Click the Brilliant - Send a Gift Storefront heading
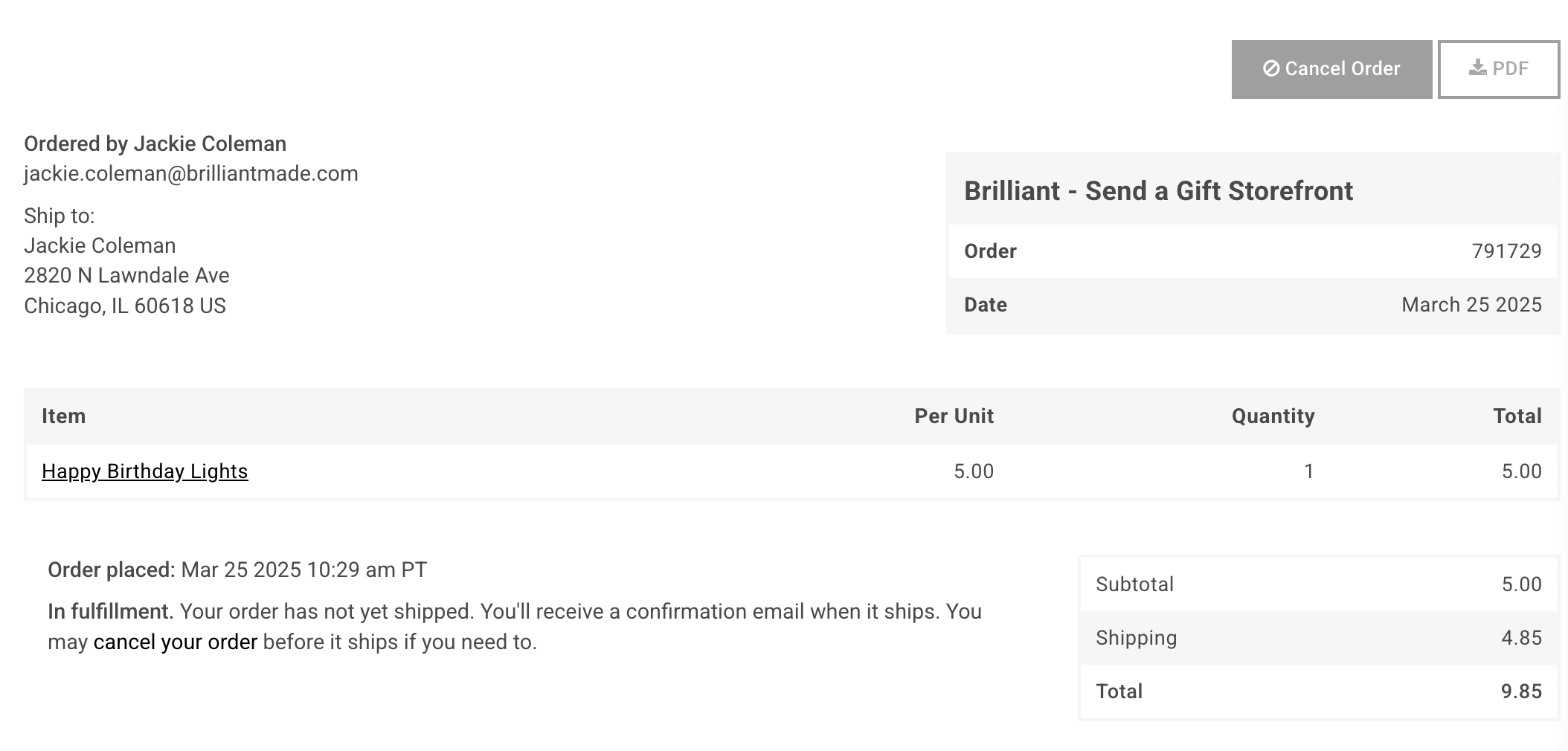The height and width of the screenshot is (751, 1568). point(1158,191)
